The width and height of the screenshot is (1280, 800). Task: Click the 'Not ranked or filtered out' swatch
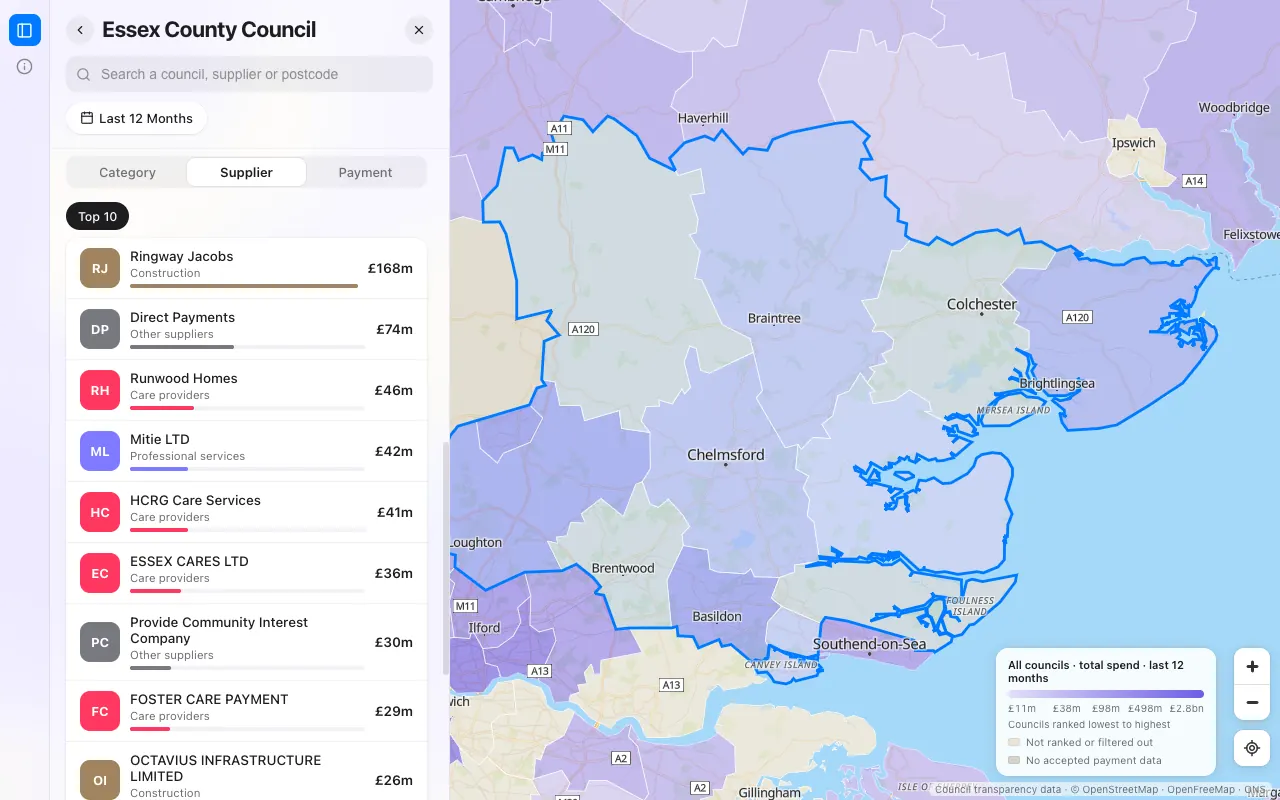click(1014, 742)
